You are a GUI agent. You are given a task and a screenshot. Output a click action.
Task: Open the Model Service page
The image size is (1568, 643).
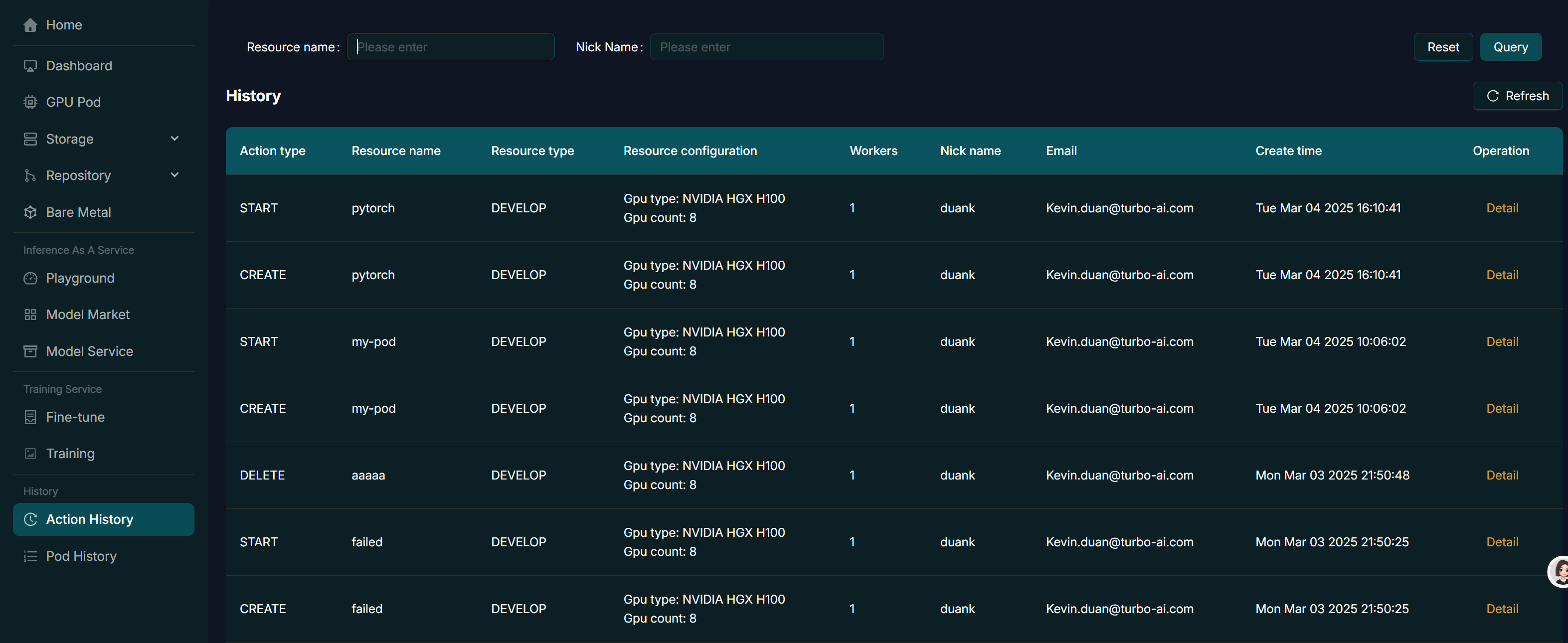click(89, 351)
